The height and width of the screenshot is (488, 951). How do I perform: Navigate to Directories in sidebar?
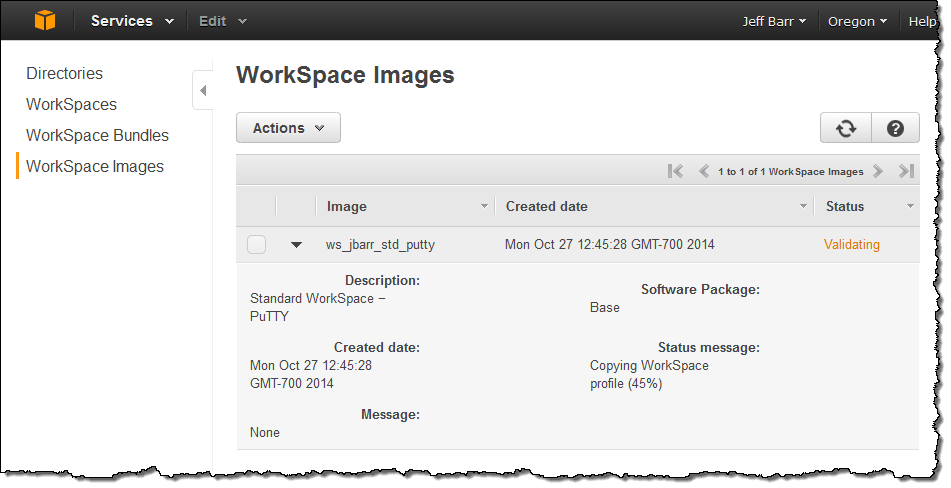click(x=64, y=73)
